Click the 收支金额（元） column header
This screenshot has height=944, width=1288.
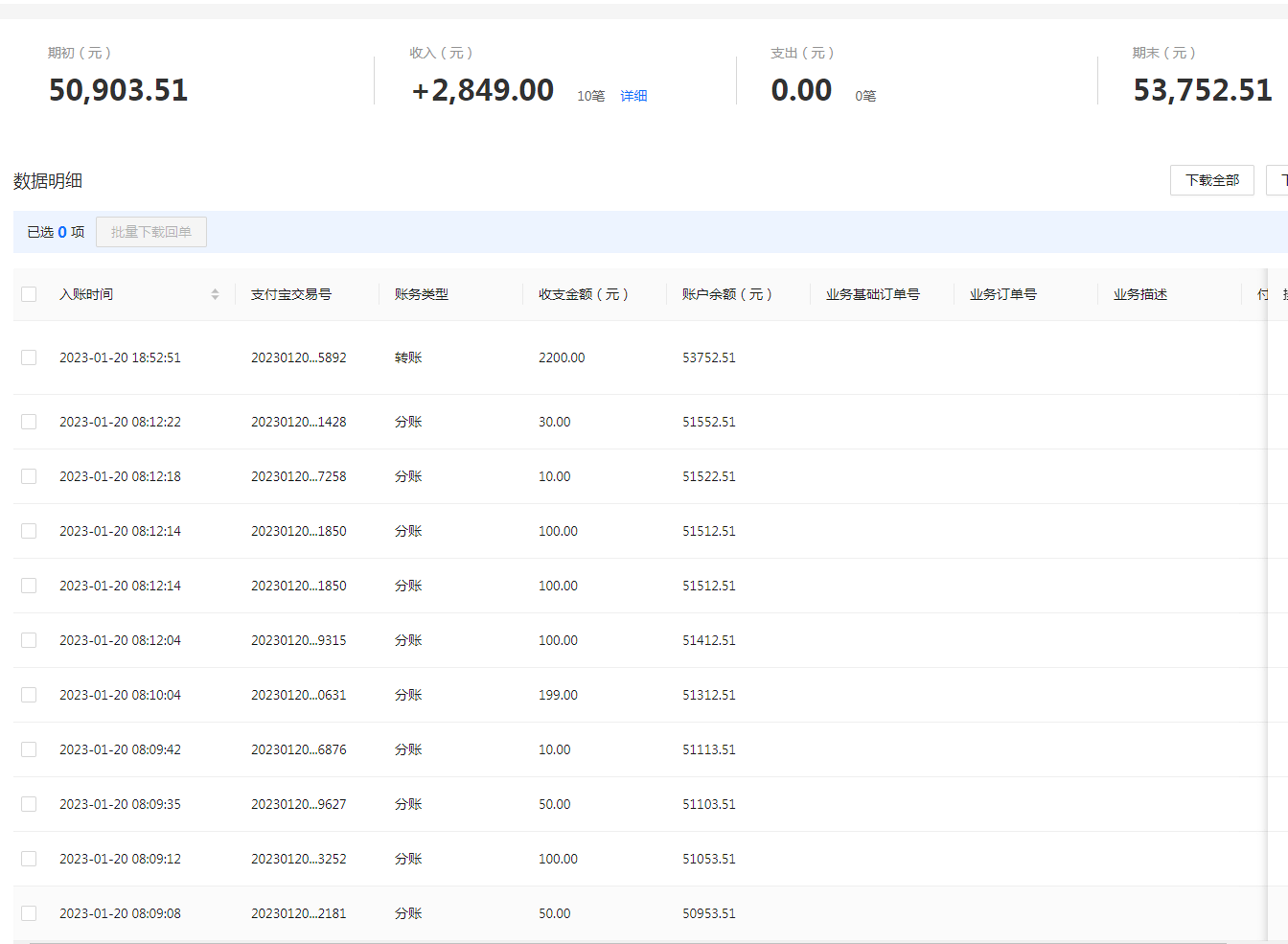(584, 294)
